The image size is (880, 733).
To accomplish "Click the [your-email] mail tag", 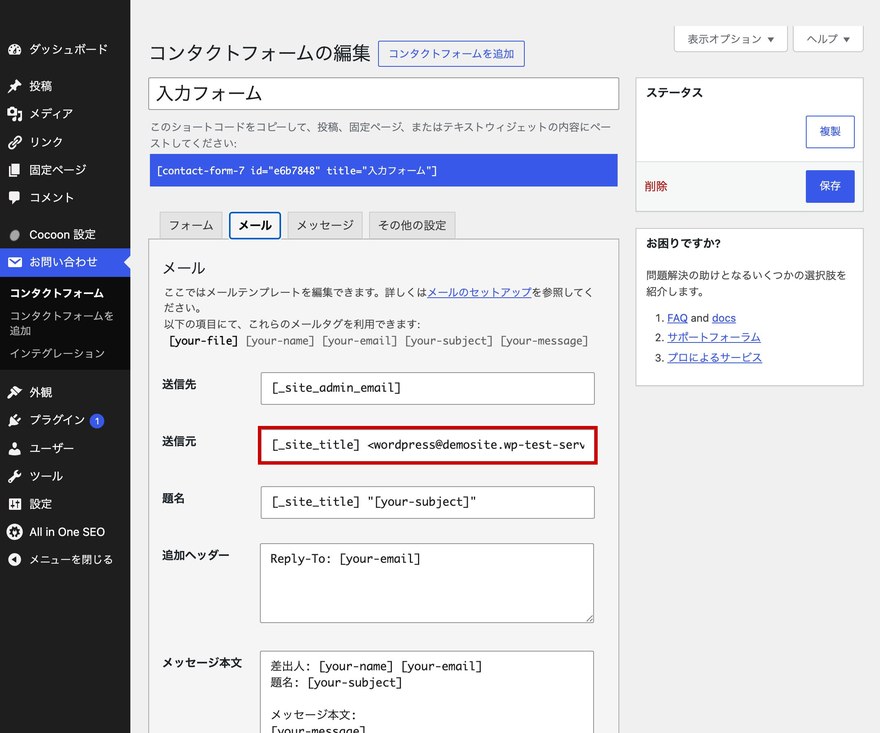I will [359, 341].
